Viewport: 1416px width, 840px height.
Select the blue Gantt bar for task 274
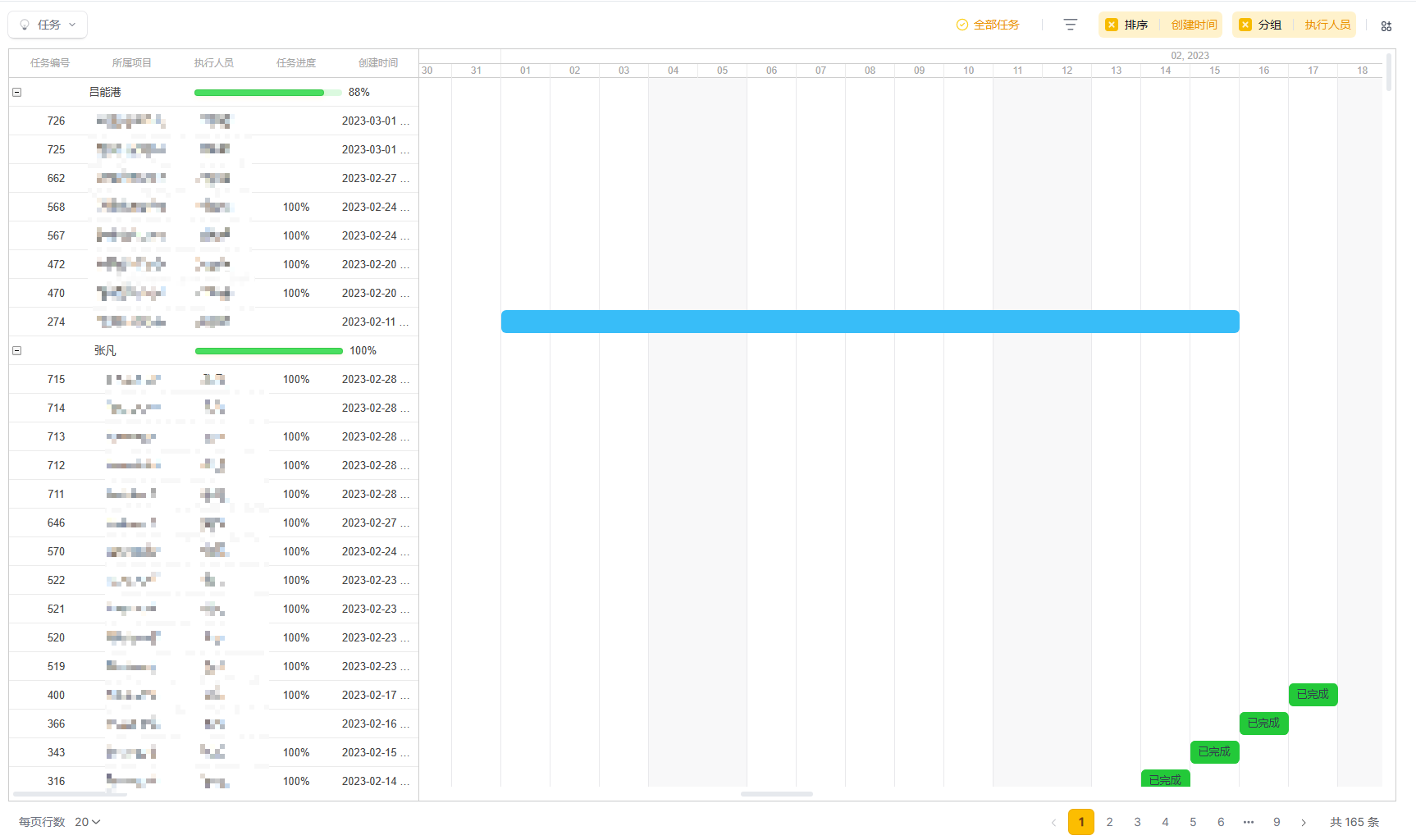click(x=870, y=322)
